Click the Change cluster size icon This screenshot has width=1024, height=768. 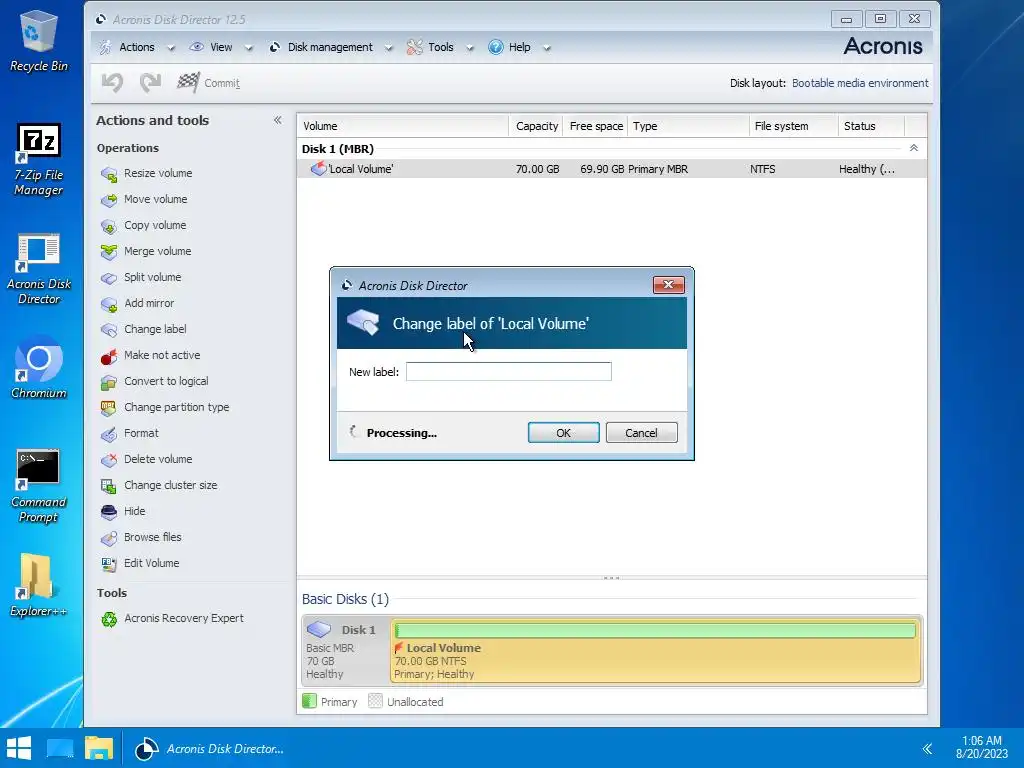[x=108, y=486]
